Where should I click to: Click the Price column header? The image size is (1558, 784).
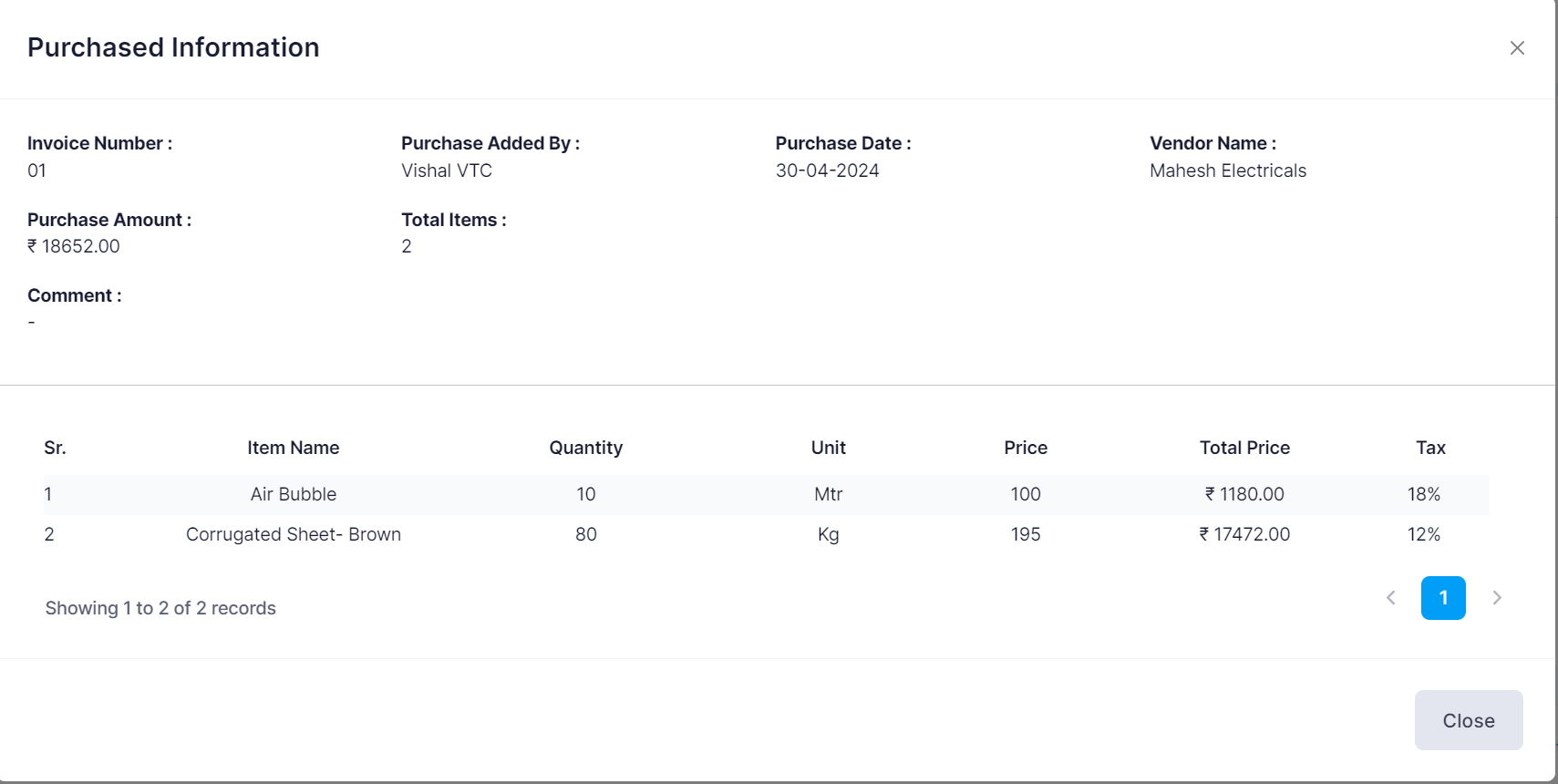1026,448
